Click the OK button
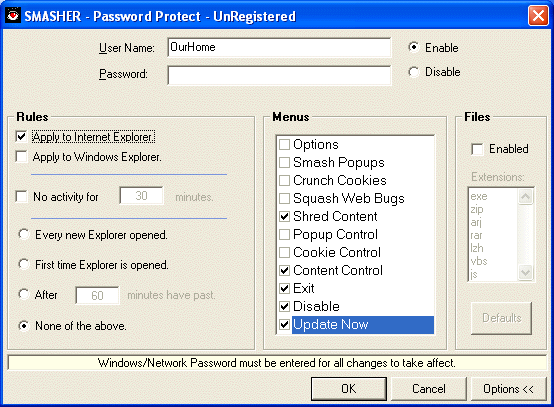 click(x=349, y=389)
